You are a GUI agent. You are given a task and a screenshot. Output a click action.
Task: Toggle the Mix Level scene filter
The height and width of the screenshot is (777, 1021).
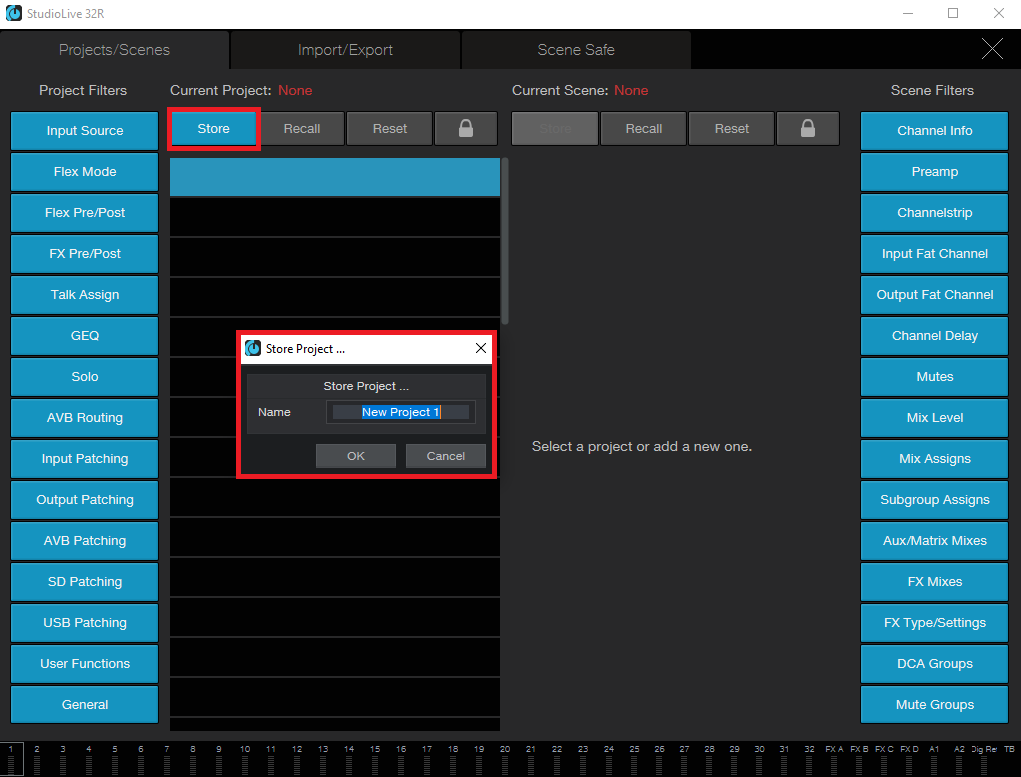click(x=934, y=418)
